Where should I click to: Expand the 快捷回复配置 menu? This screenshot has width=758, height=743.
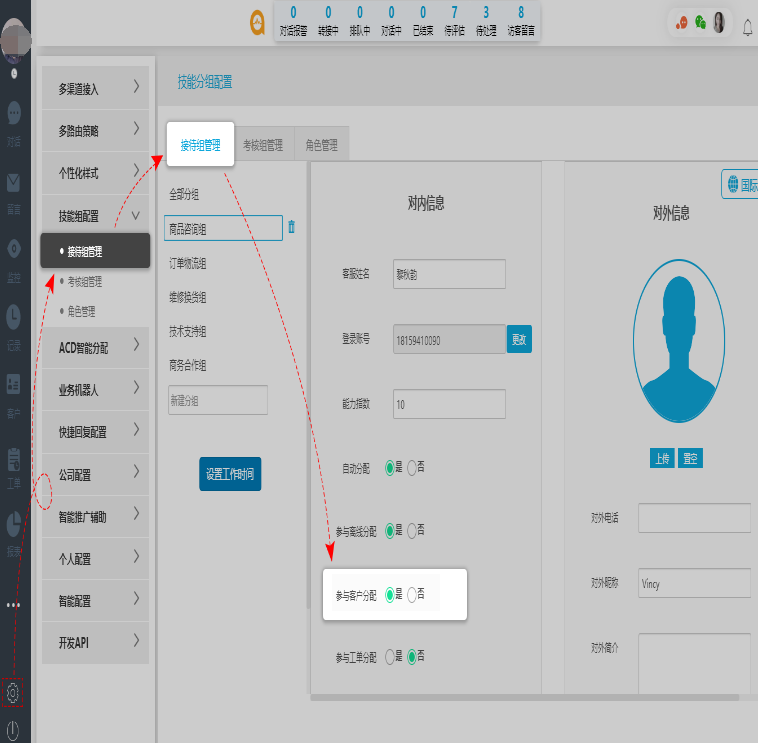tap(95, 432)
